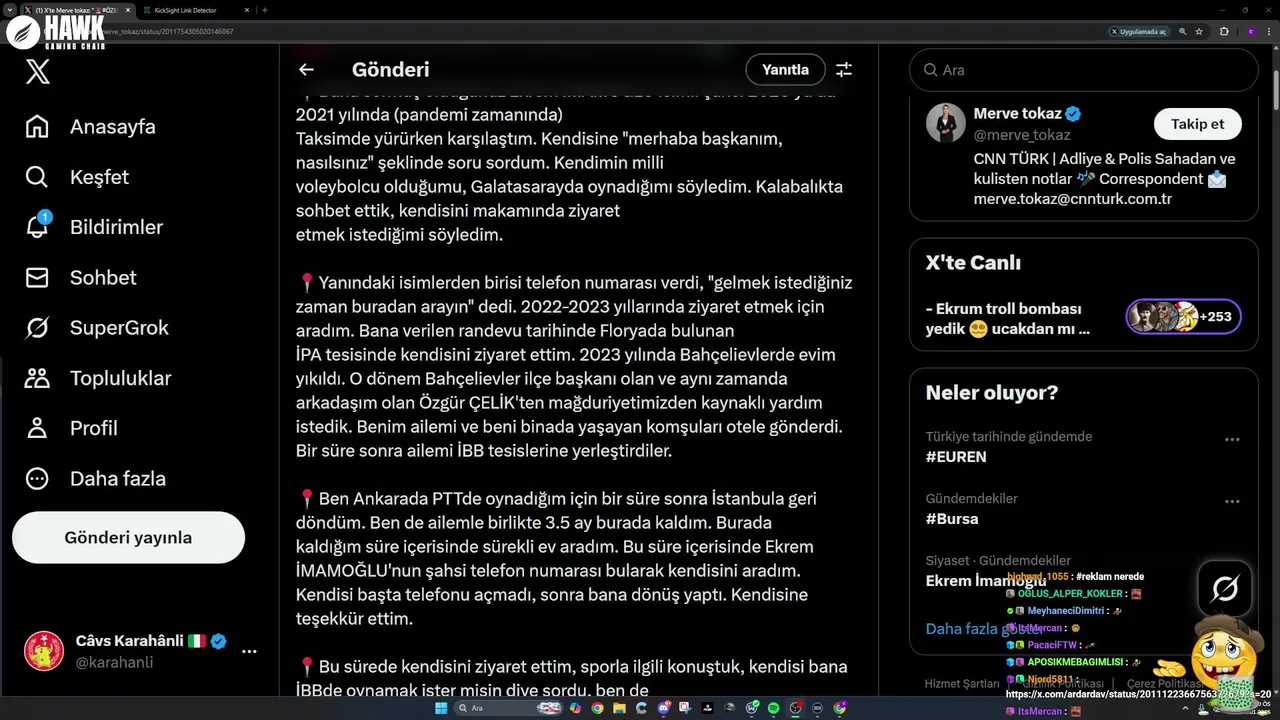Click Neler oluyor? heading

pos(992,393)
